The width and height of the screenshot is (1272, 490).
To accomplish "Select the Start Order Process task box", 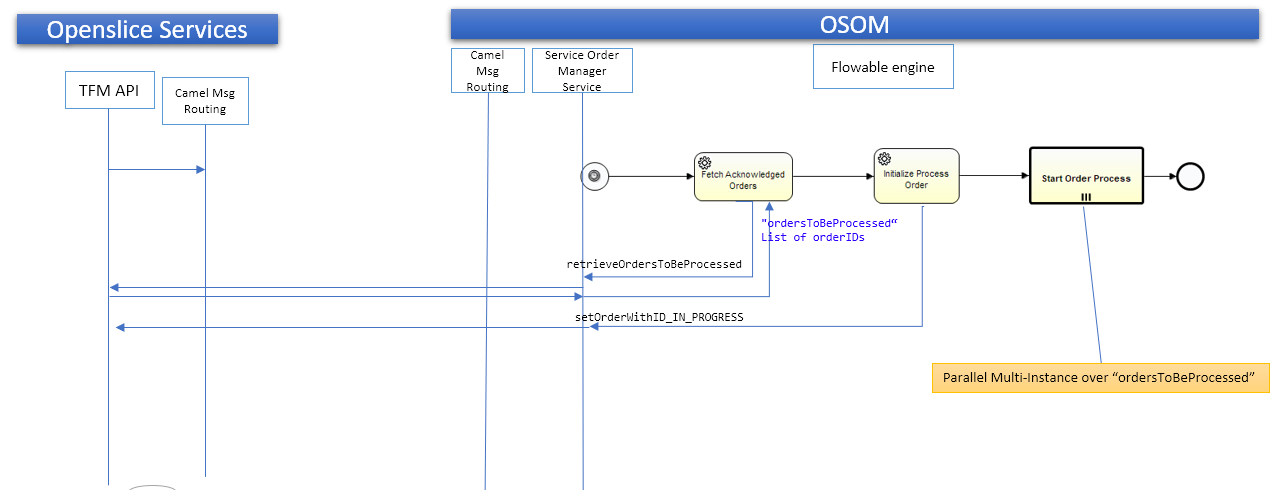I will pyautogui.click(x=1086, y=176).
